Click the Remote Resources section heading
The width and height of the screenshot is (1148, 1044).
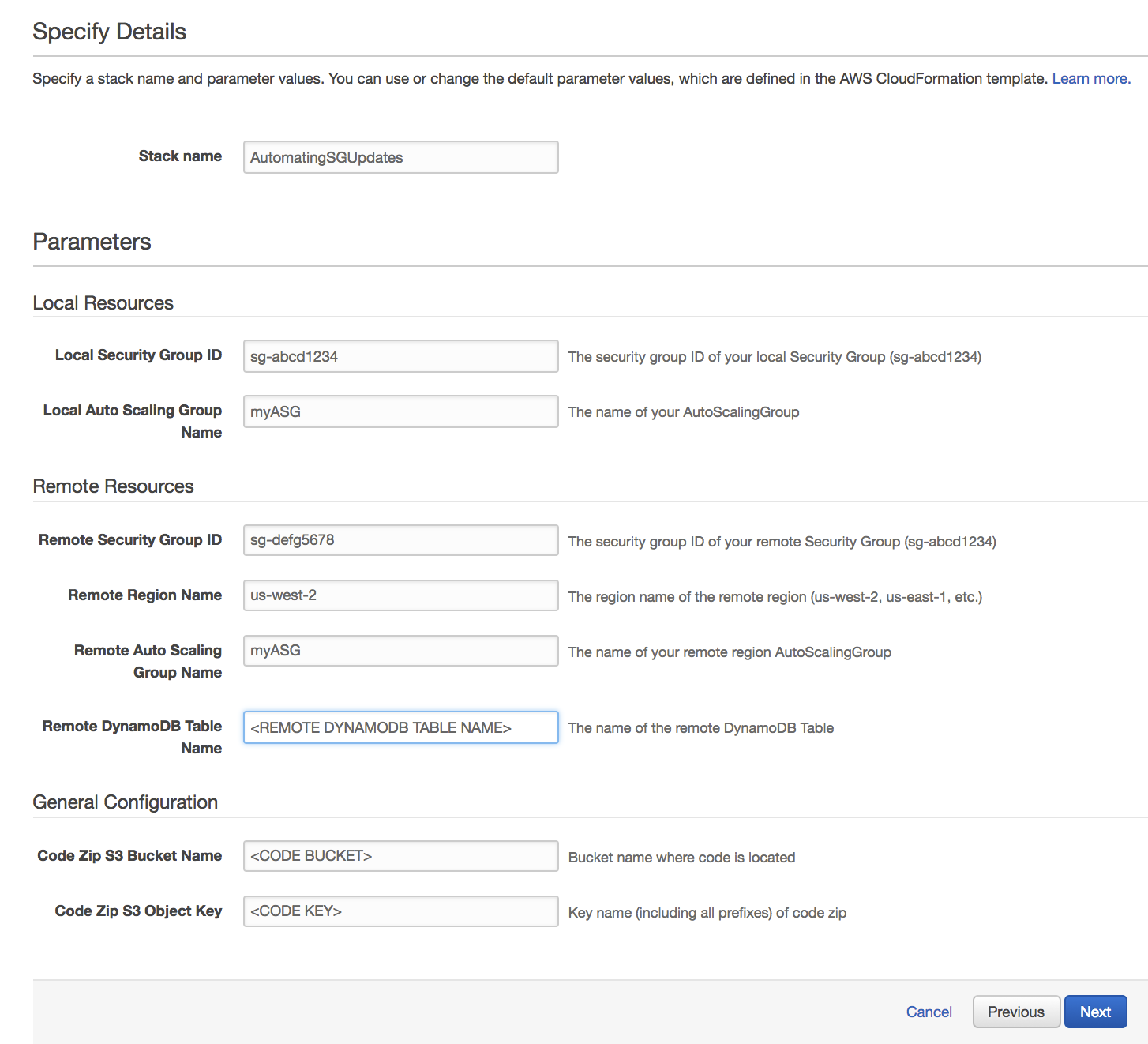[x=113, y=486]
